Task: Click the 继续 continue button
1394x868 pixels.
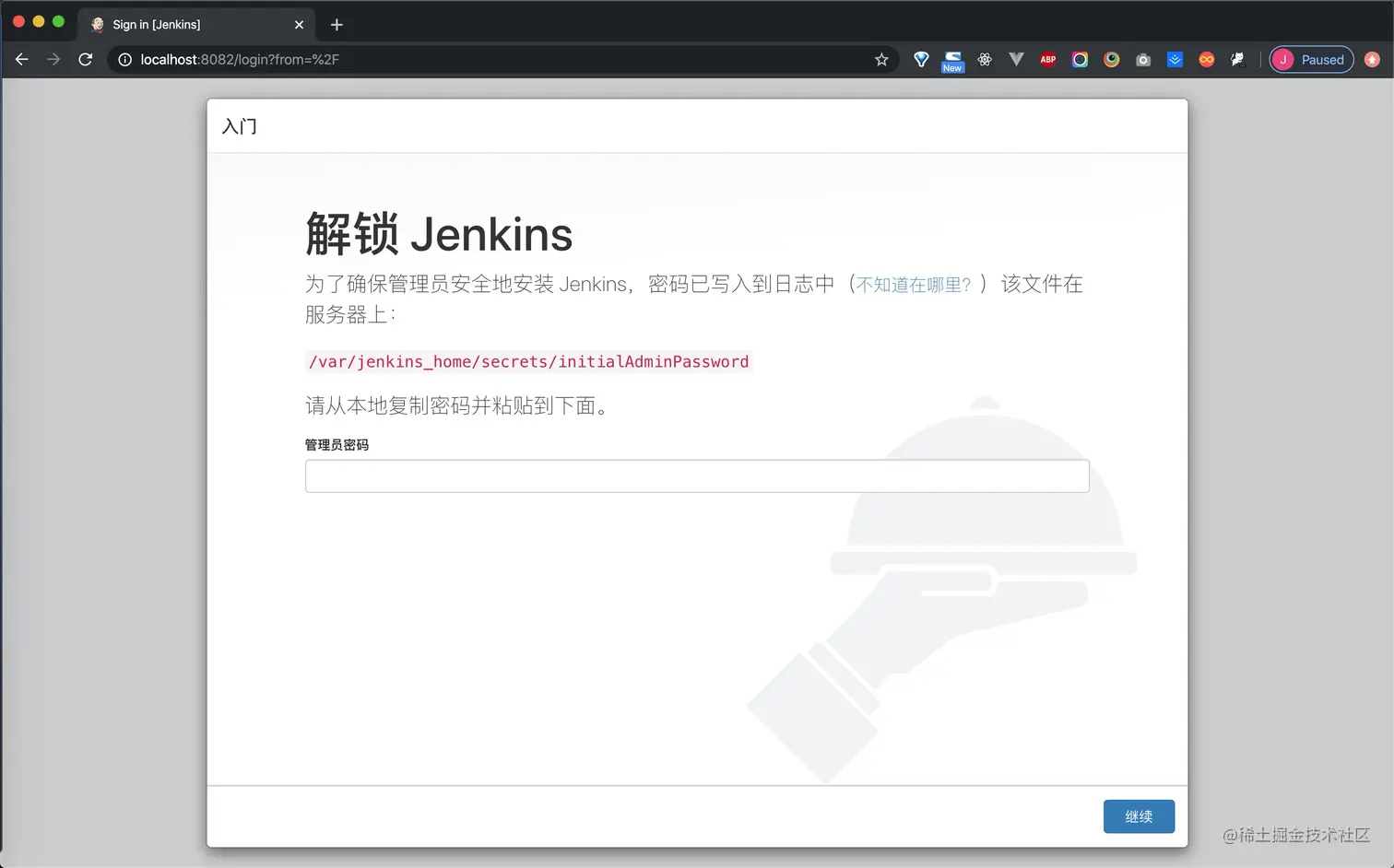Action: [1139, 816]
